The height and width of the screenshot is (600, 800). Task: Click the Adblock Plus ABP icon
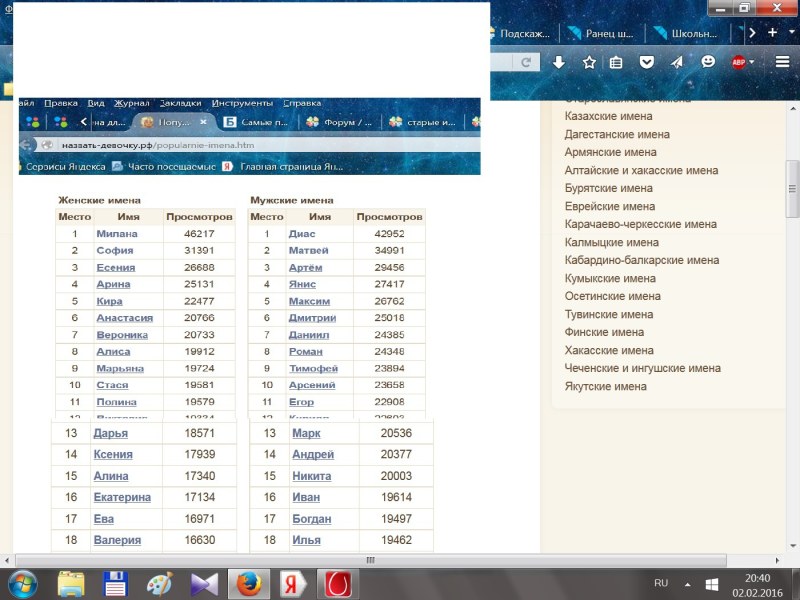coord(738,62)
